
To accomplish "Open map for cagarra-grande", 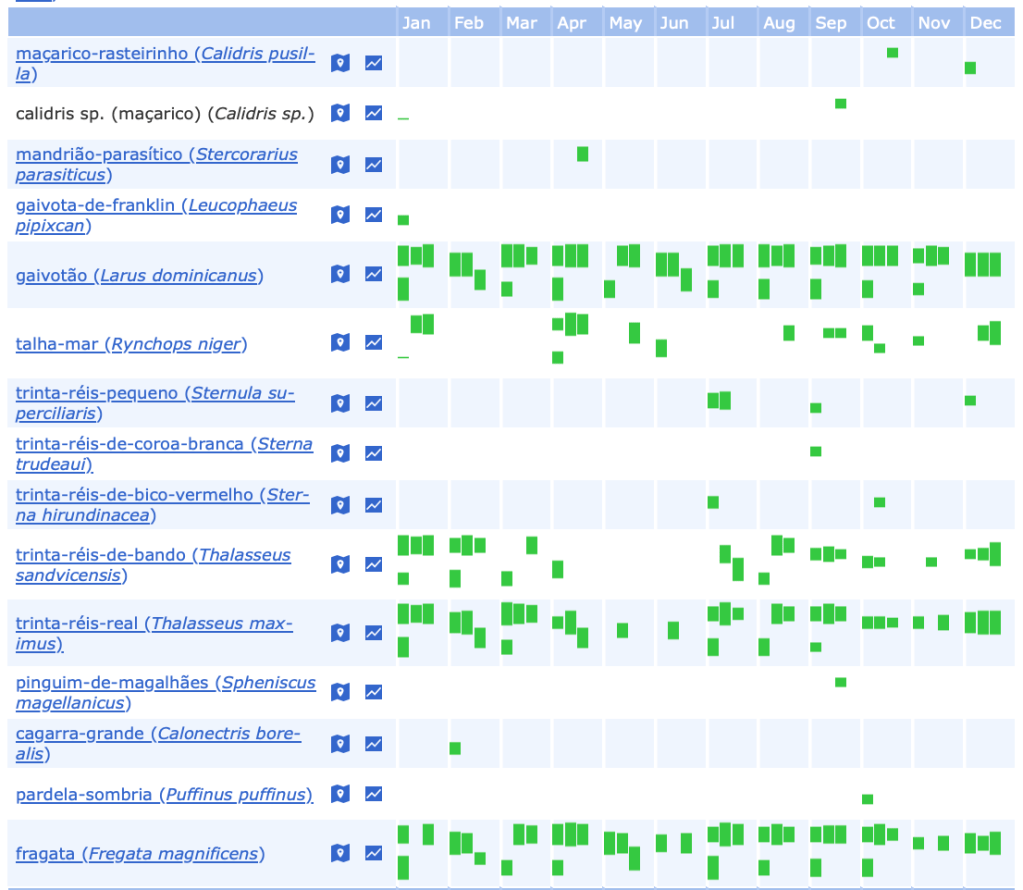I will point(340,744).
